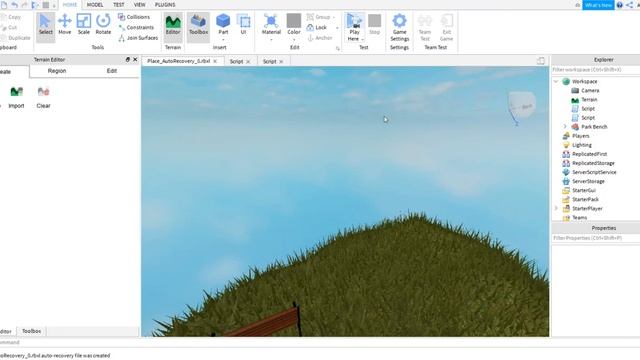Toggle Constraints option
640x360 pixels.
[x=136, y=27]
